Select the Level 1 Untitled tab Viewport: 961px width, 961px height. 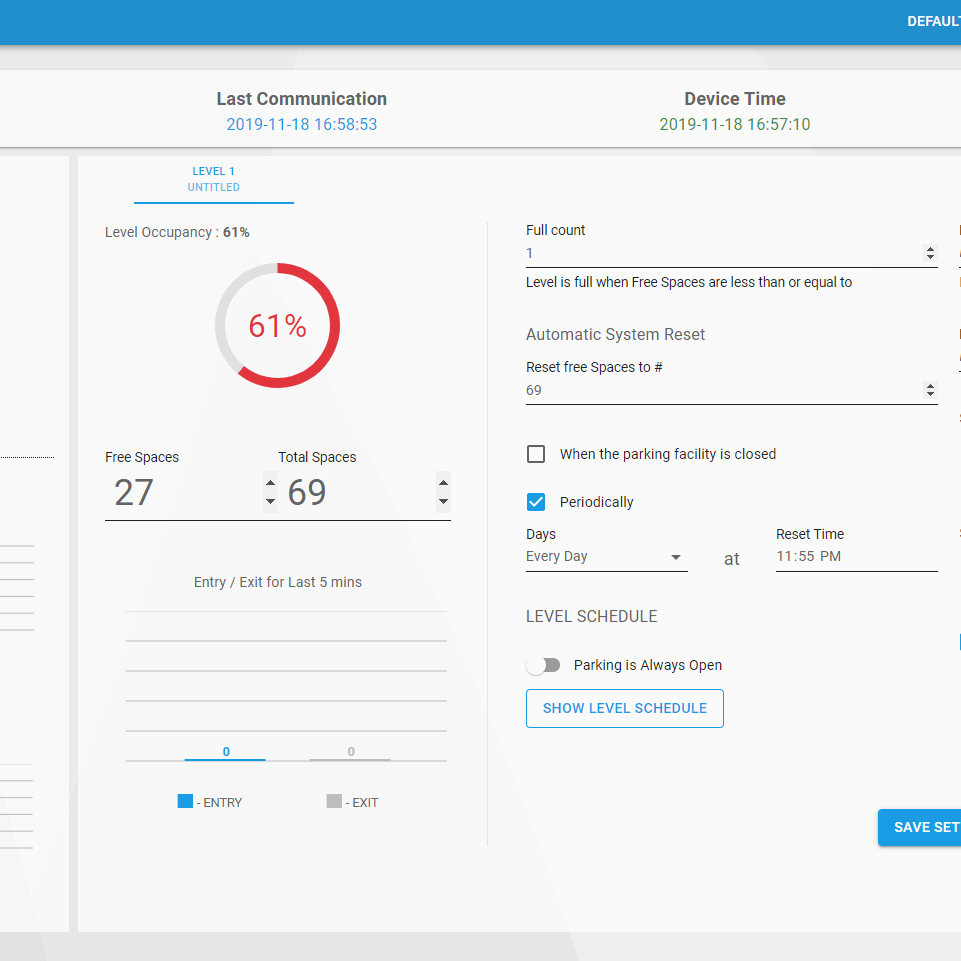(x=214, y=179)
